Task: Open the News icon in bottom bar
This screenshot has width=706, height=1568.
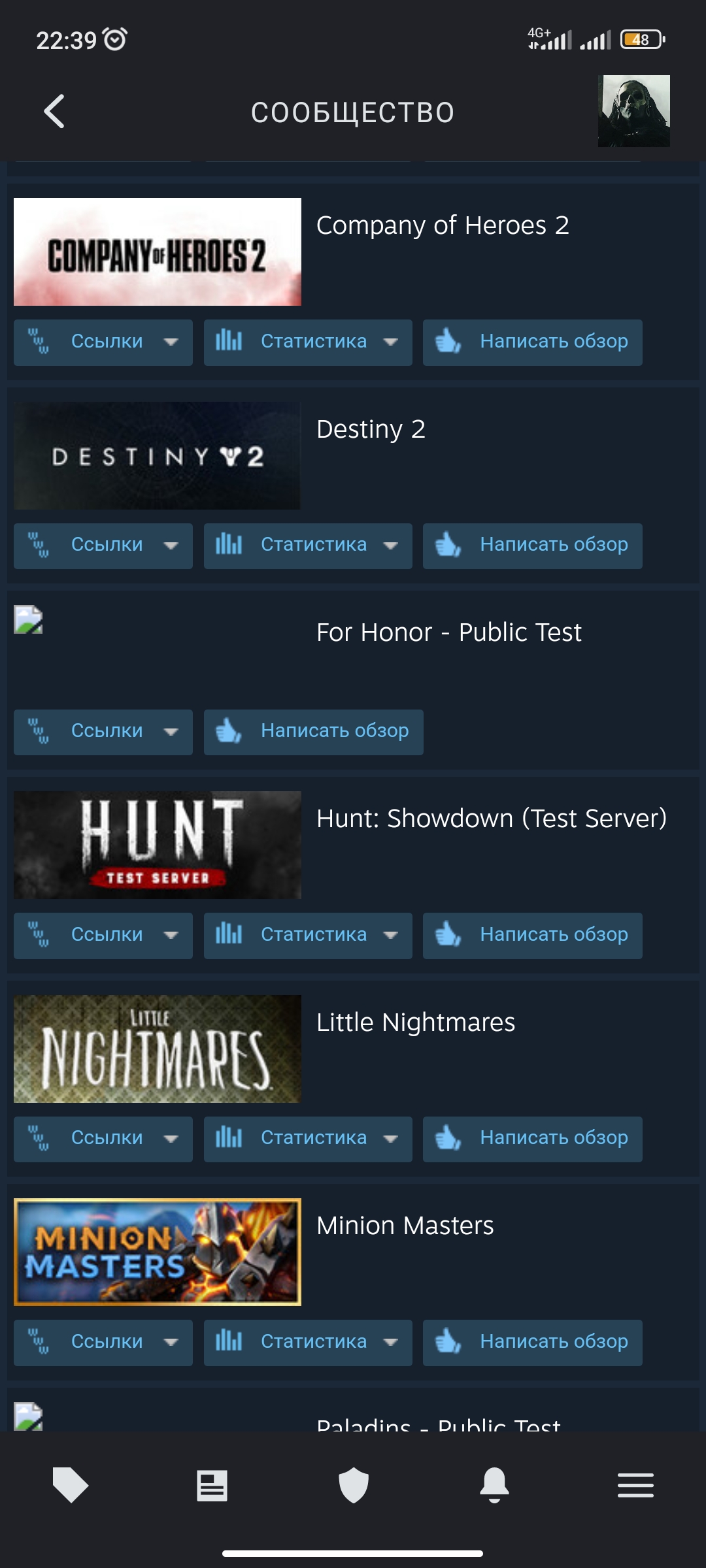Action: coord(212,1486)
